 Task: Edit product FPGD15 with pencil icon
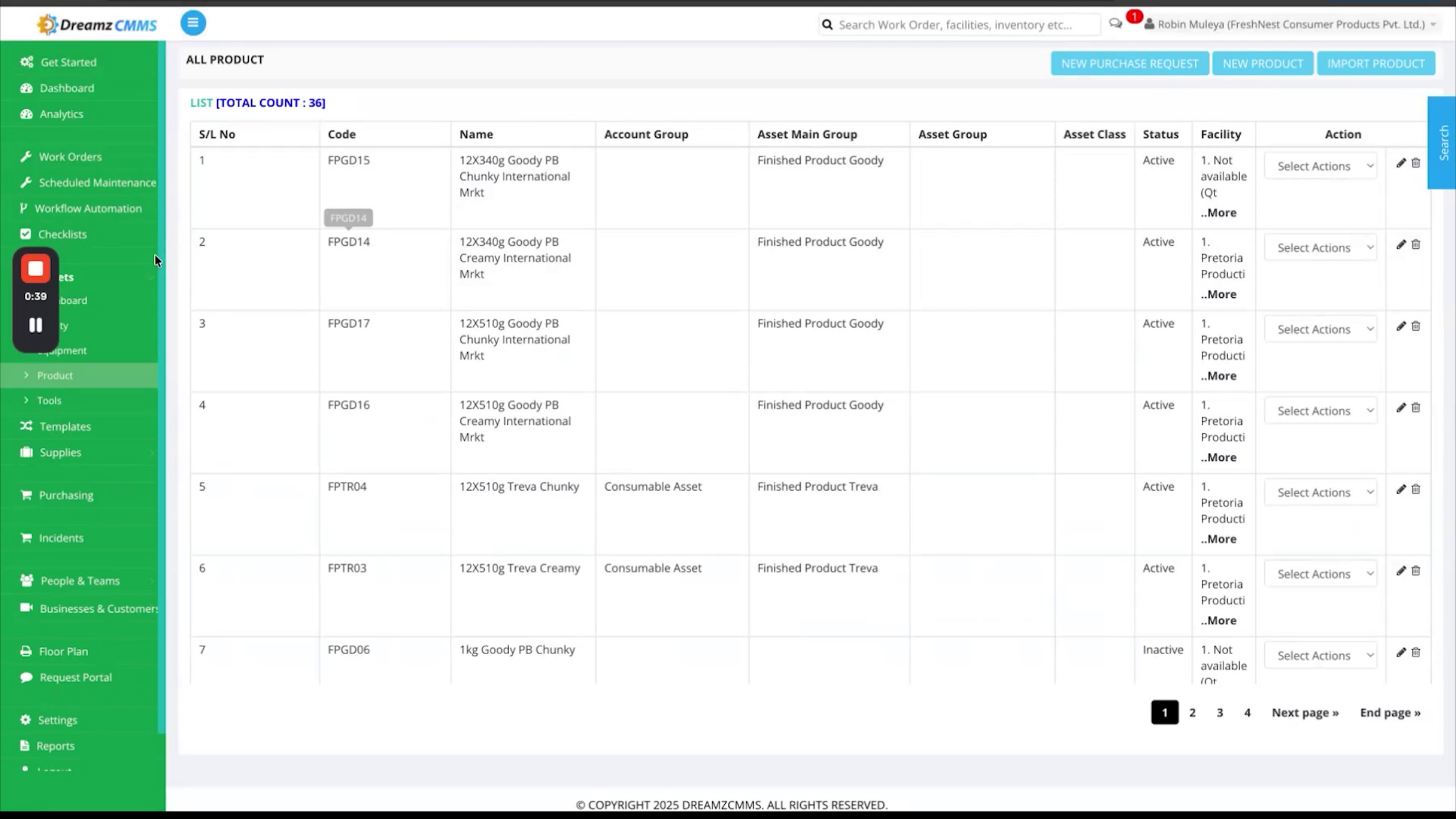coord(1401,163)
